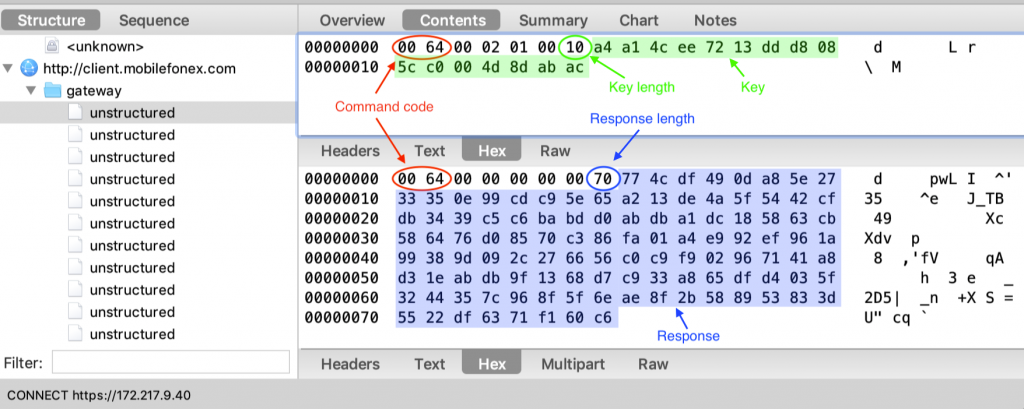Collapse the gateway folder with its triangle
The image size is (1024, 409).
point(31,90)
